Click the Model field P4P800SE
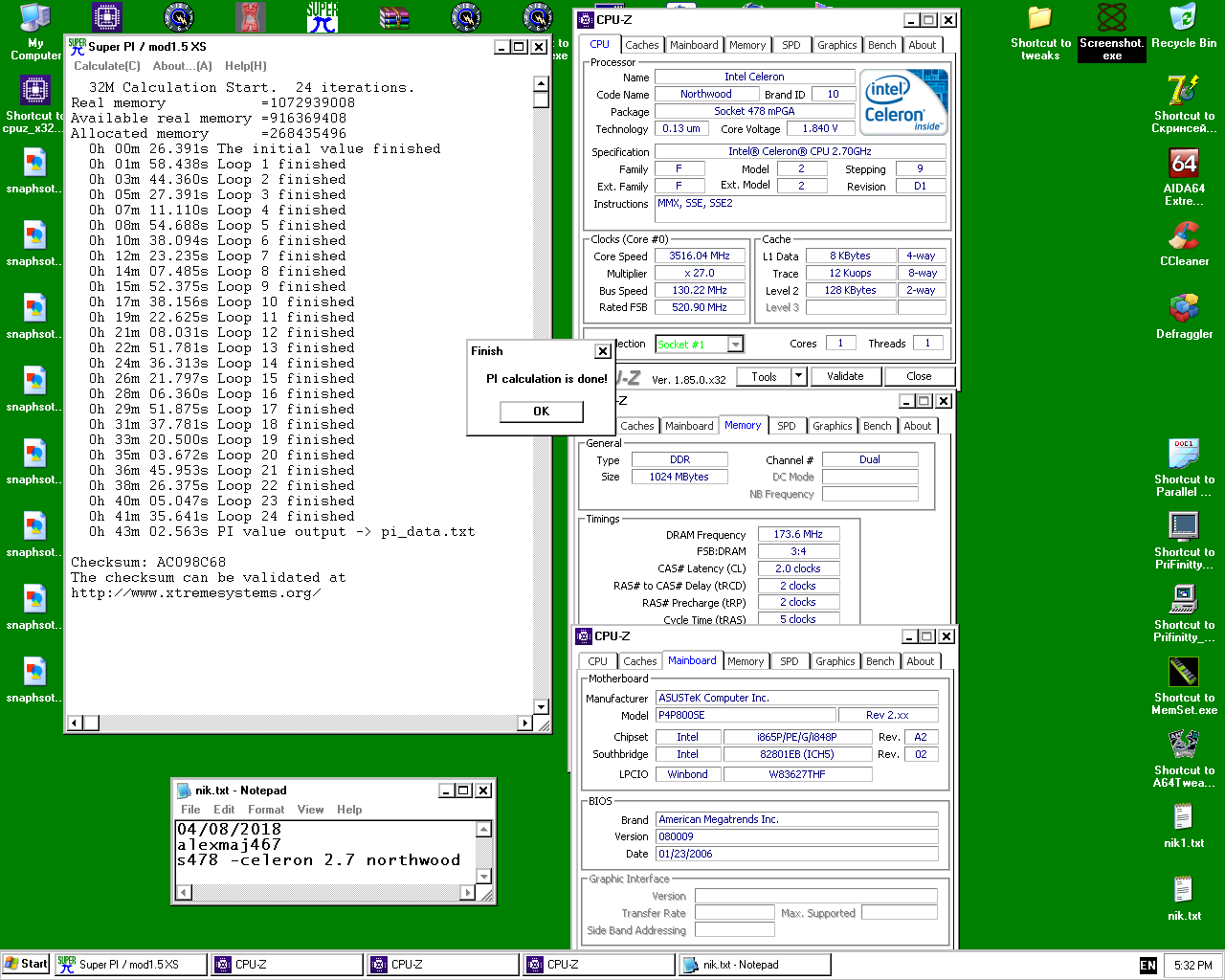Screen dimensions: 1225x980 click(745, 715)
